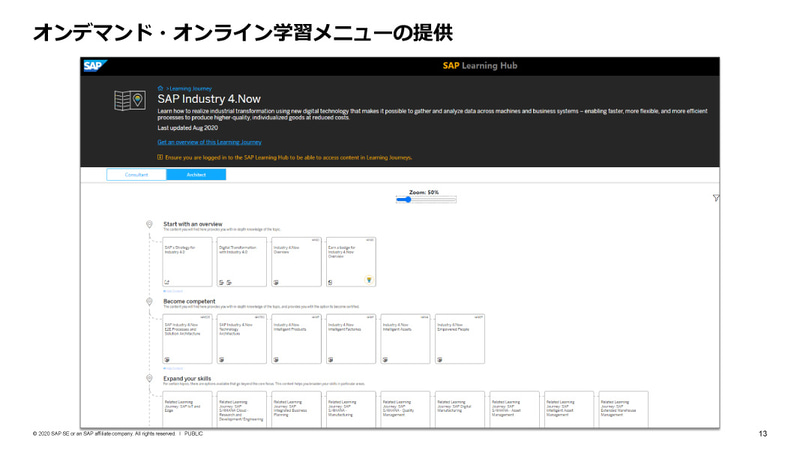Click the zoom slider track
This screenshot has width=800, height=450.
426,199
